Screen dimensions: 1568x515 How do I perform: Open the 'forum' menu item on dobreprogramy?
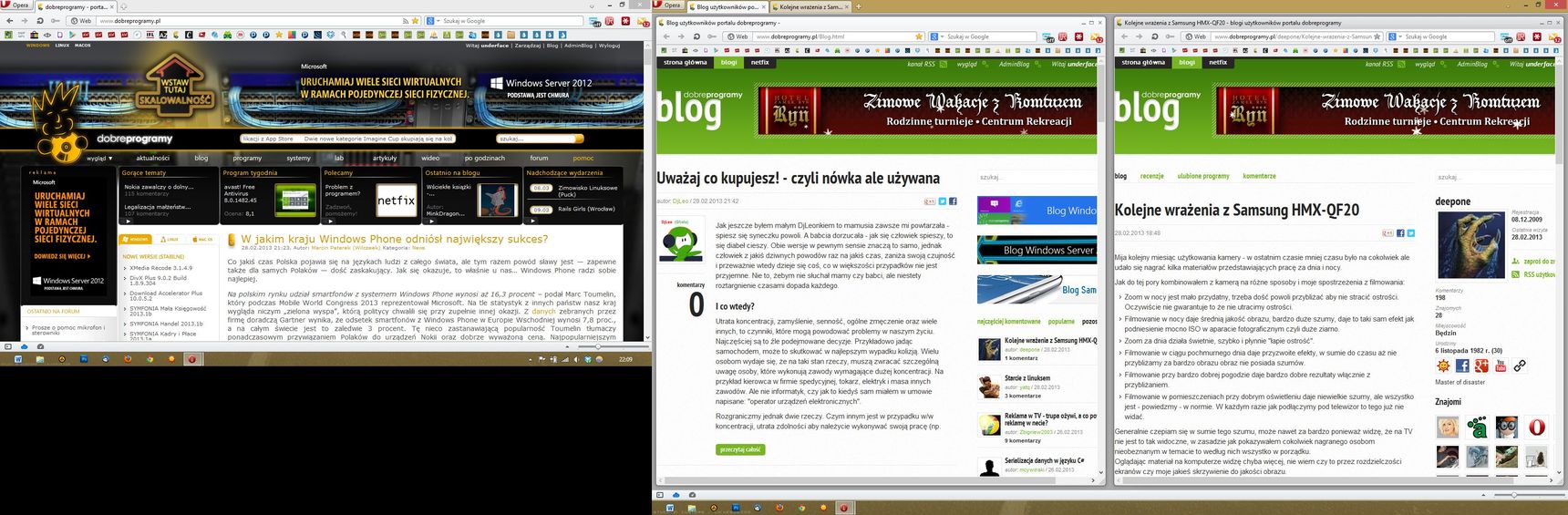coord(539,158)
